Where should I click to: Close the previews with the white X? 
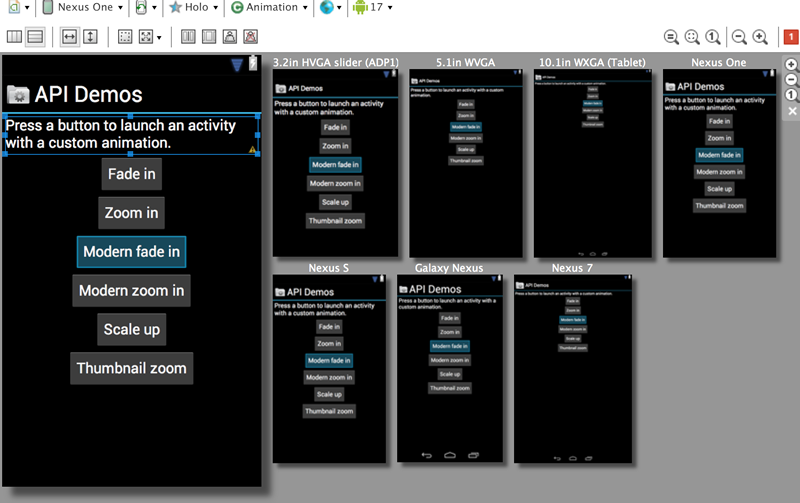pos(792,111)
